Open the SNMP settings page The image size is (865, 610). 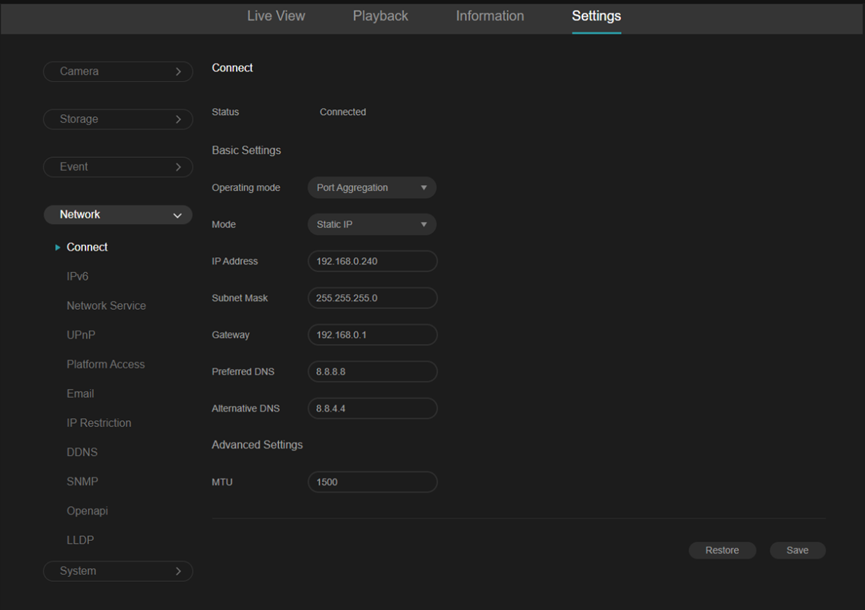click(82, 481)
